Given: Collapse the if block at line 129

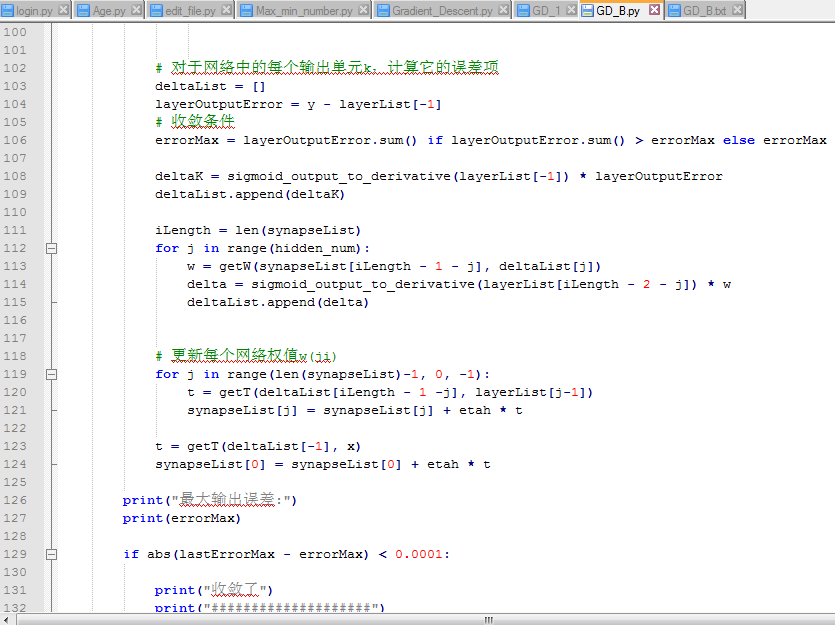Looking at the screenshot, I should pyautogui.click(x=51, y=554).
